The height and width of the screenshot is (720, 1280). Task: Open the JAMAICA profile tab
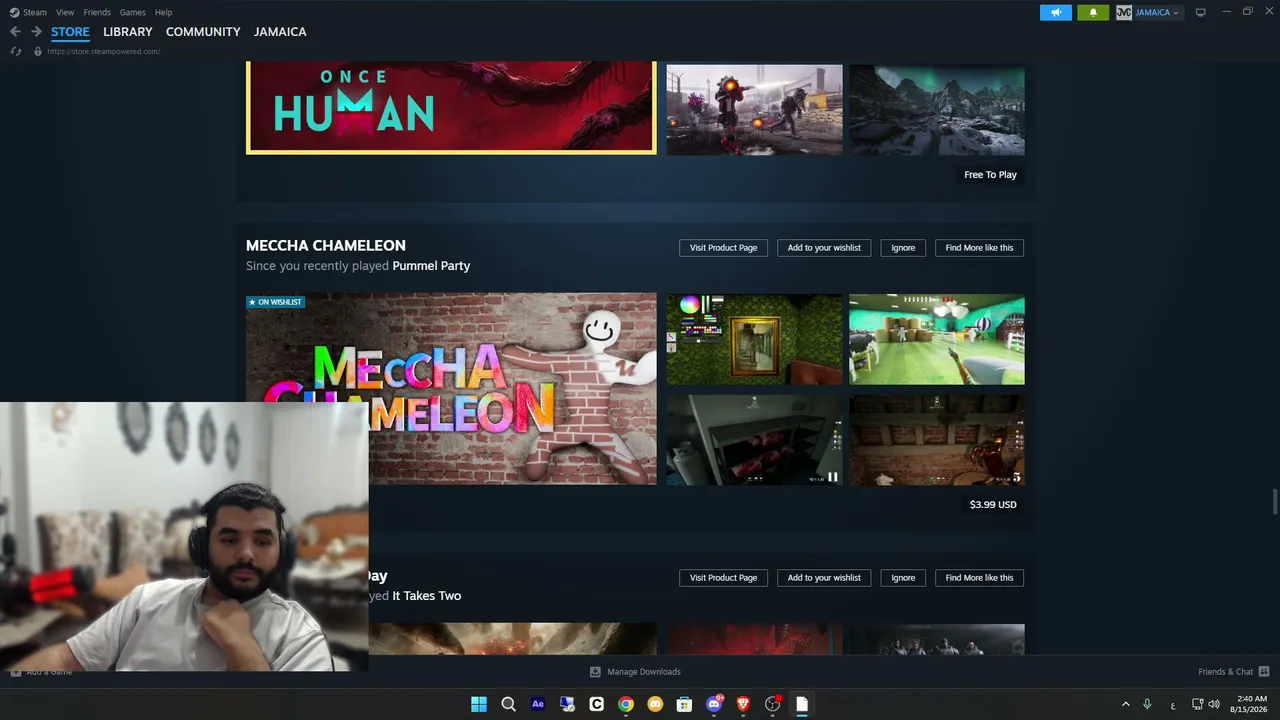point(280,32)
